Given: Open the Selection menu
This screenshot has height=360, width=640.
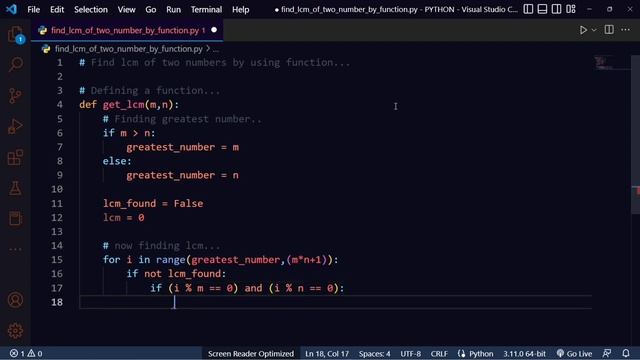Looking at the screenshot, I should pos(91,9).
